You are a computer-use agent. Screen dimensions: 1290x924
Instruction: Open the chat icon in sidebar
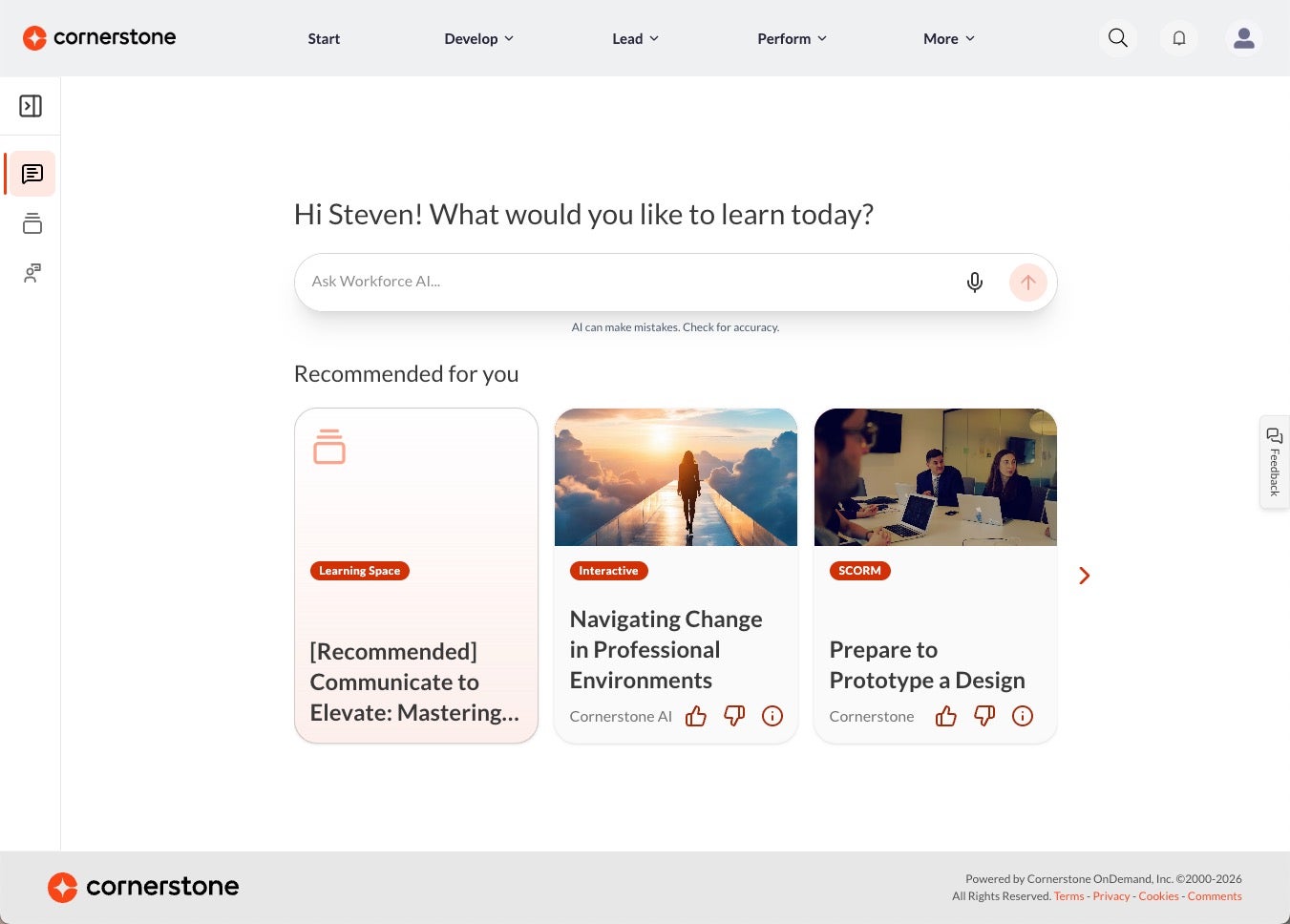point(32,174)
